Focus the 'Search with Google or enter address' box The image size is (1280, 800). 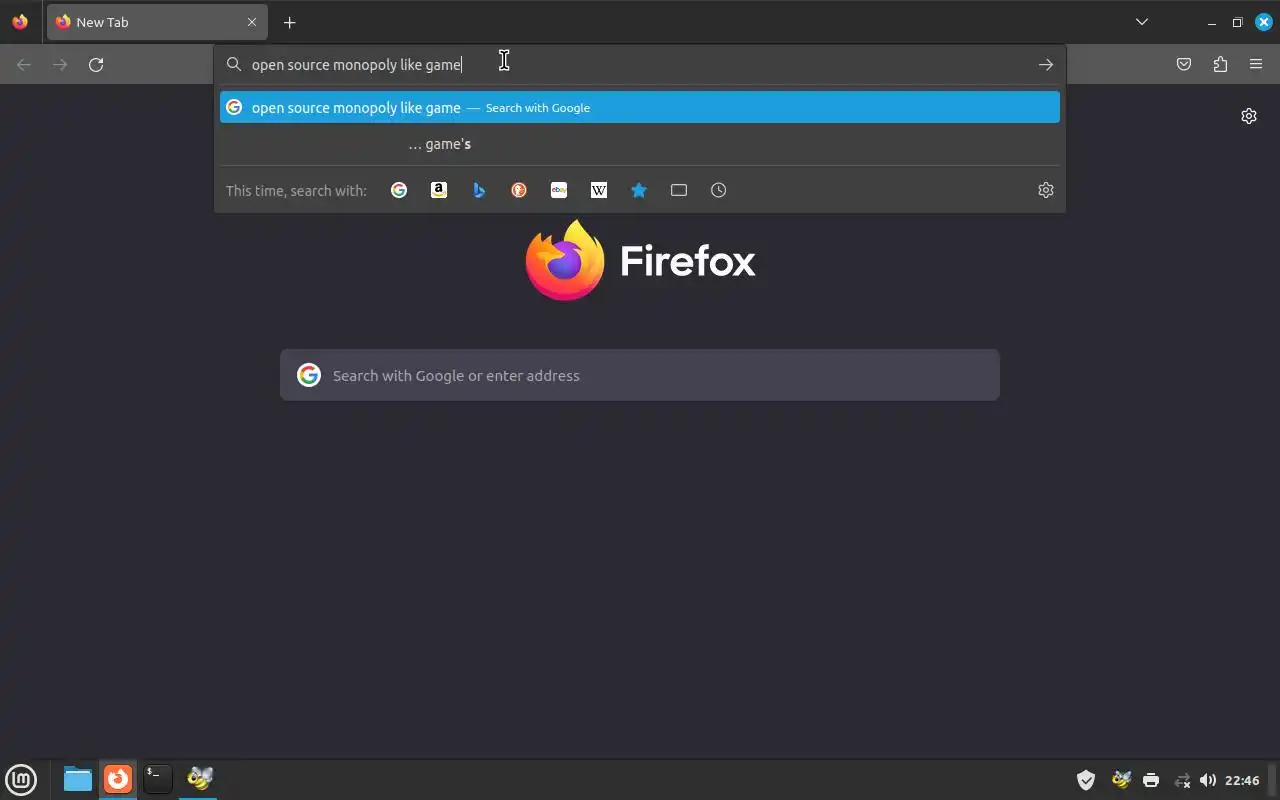tap(640, 375)
